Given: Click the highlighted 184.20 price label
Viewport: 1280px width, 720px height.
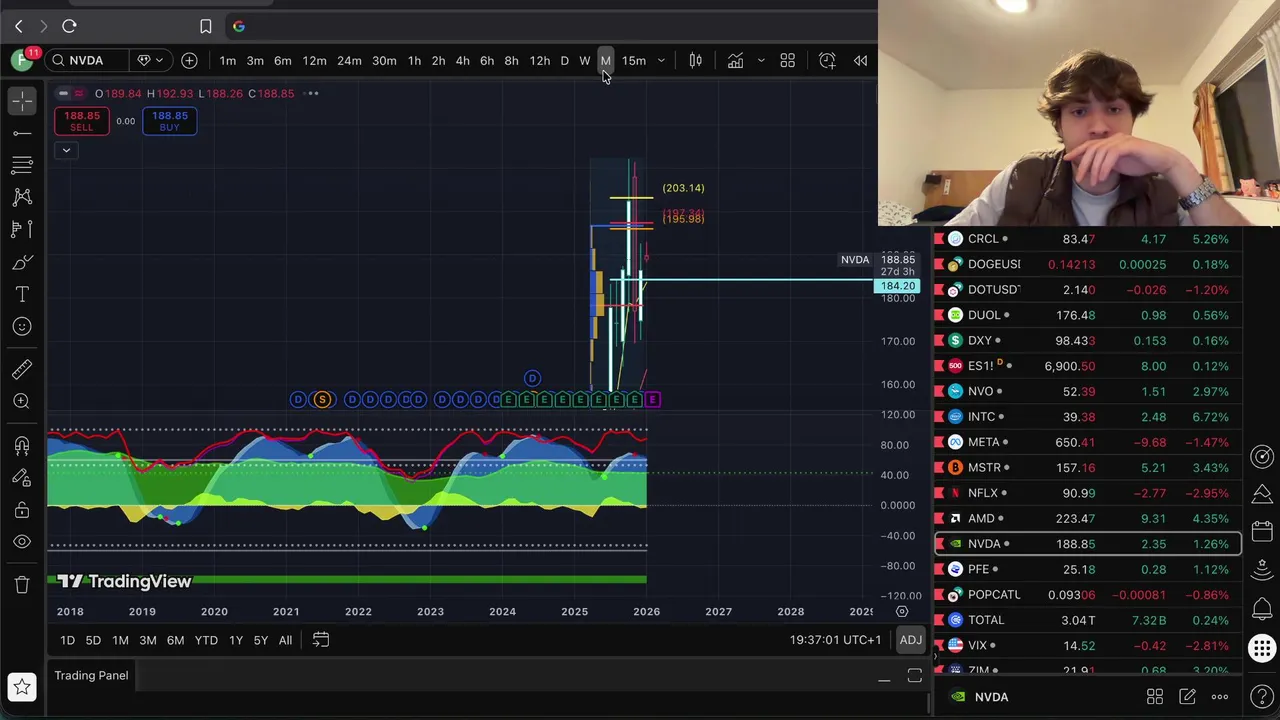Looking at the screenshot, I should pyautogui.click(x=898, y=287).
